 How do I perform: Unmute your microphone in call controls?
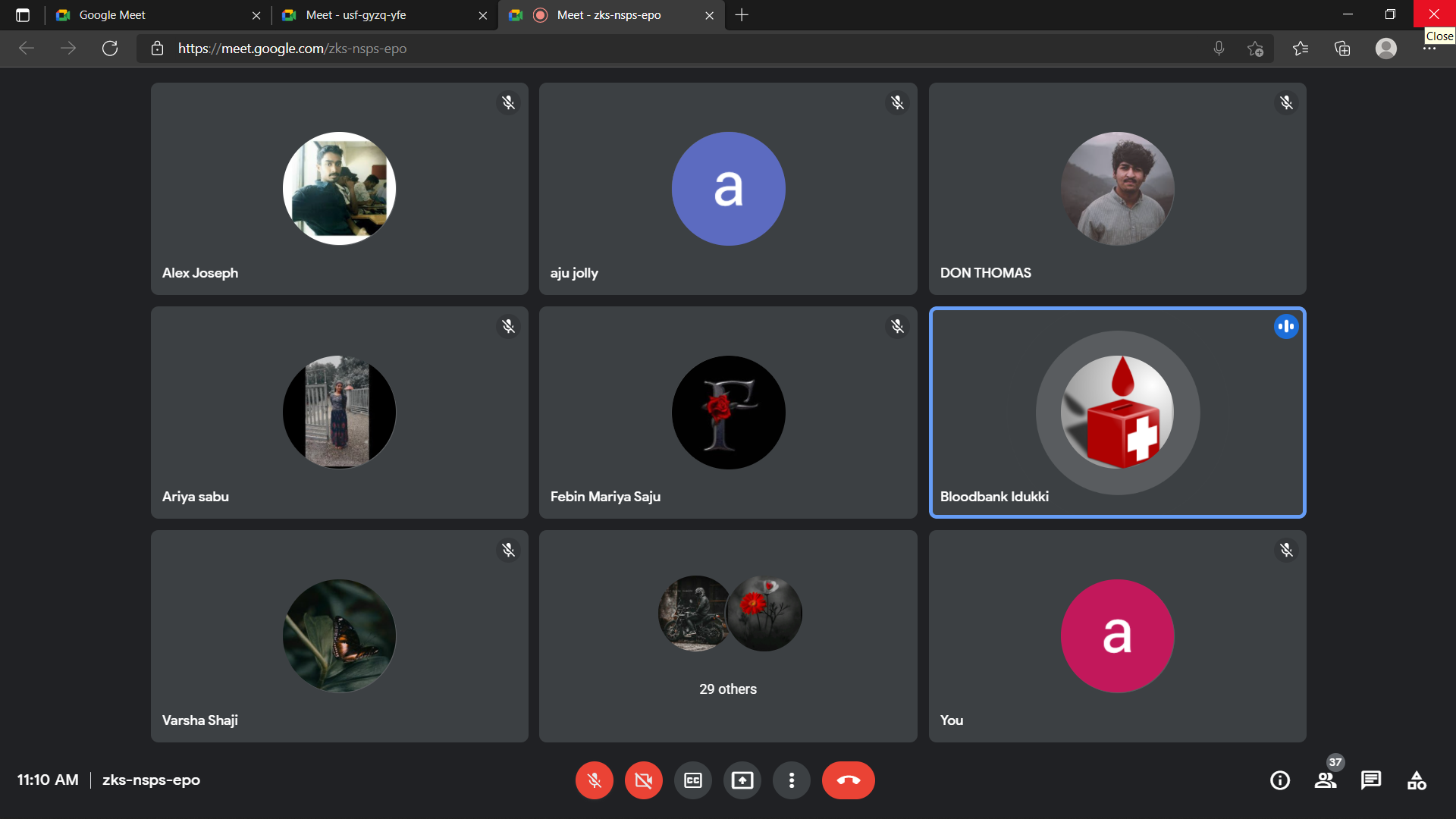(x=594, y=780)
